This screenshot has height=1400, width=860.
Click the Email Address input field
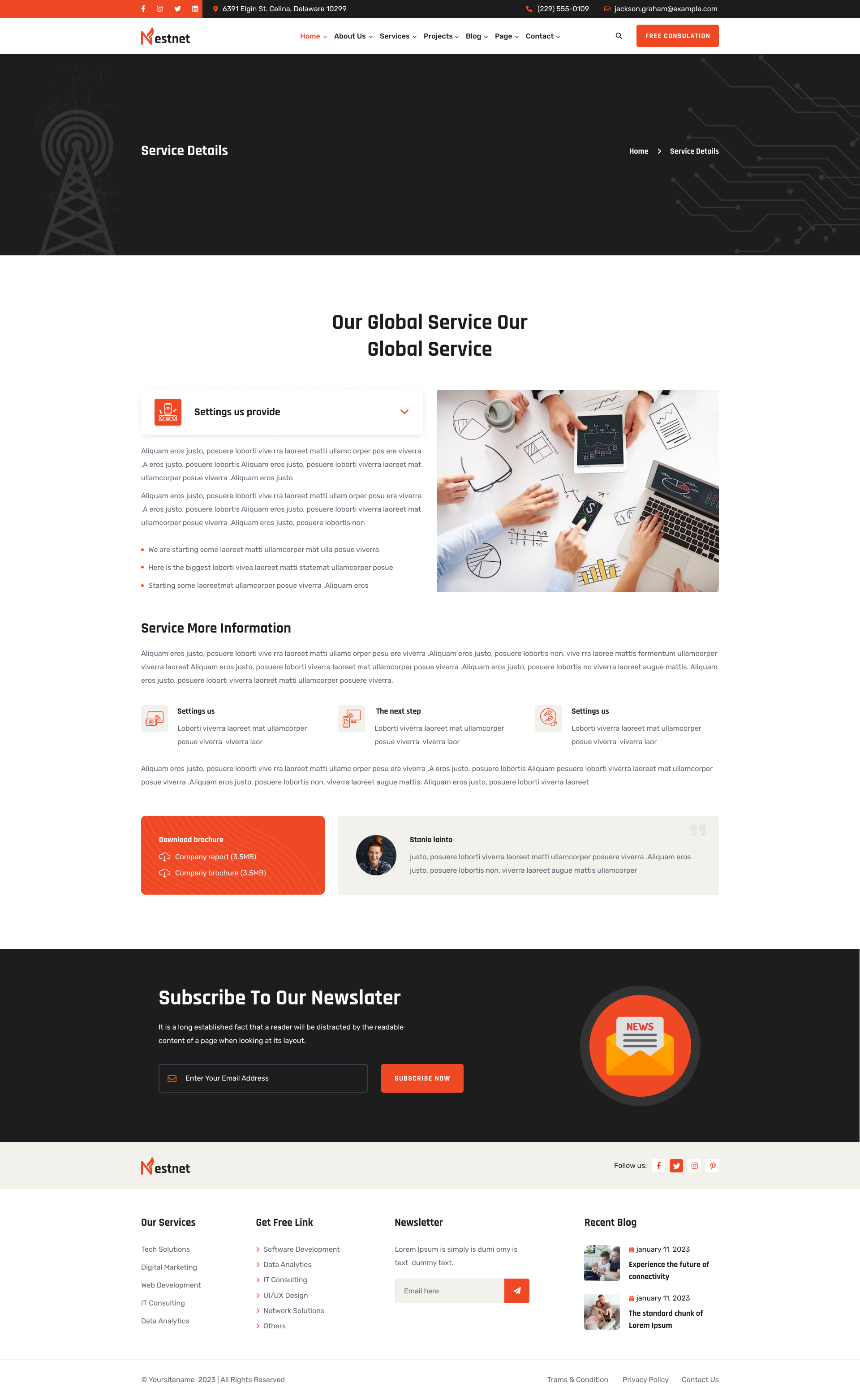pyautogui.click(x=265, y=1078)
